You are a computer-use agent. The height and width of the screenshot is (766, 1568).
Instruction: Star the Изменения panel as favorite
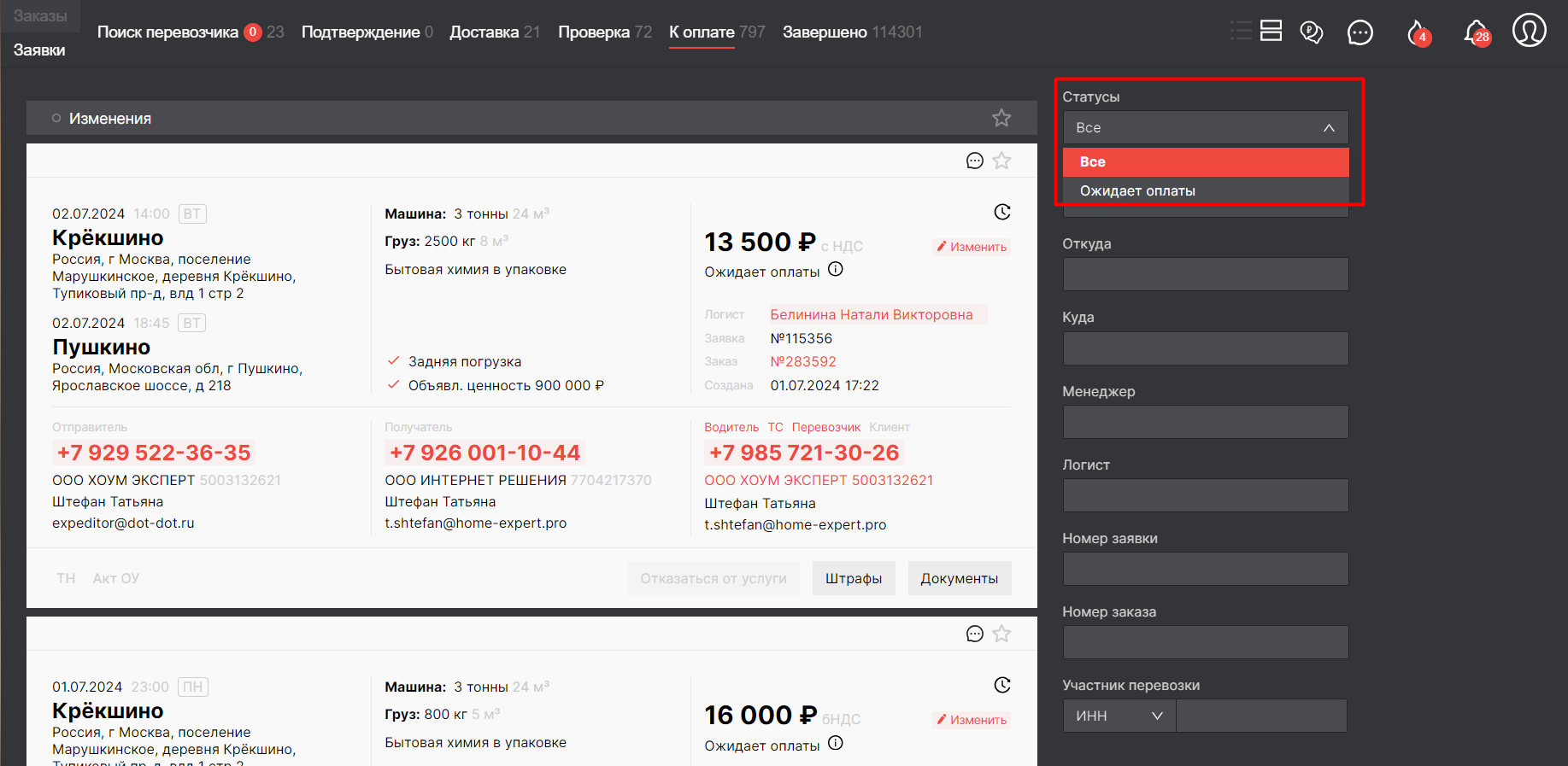tap(1001, 118)
